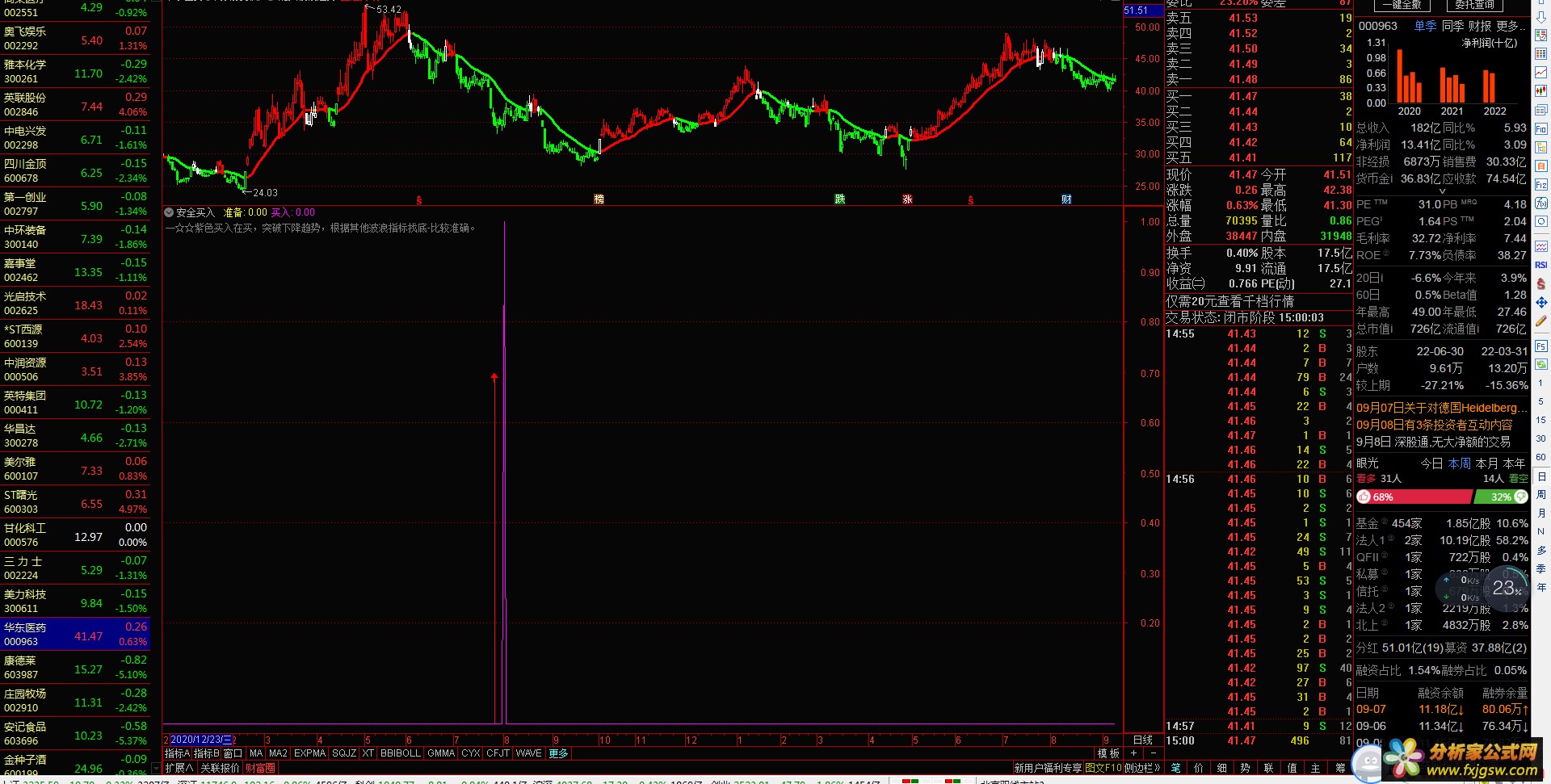The height and width of the screenshot is (784, 1551).
Task: Zoom out chart with minus button
Action: click(x=1154, y=753)
